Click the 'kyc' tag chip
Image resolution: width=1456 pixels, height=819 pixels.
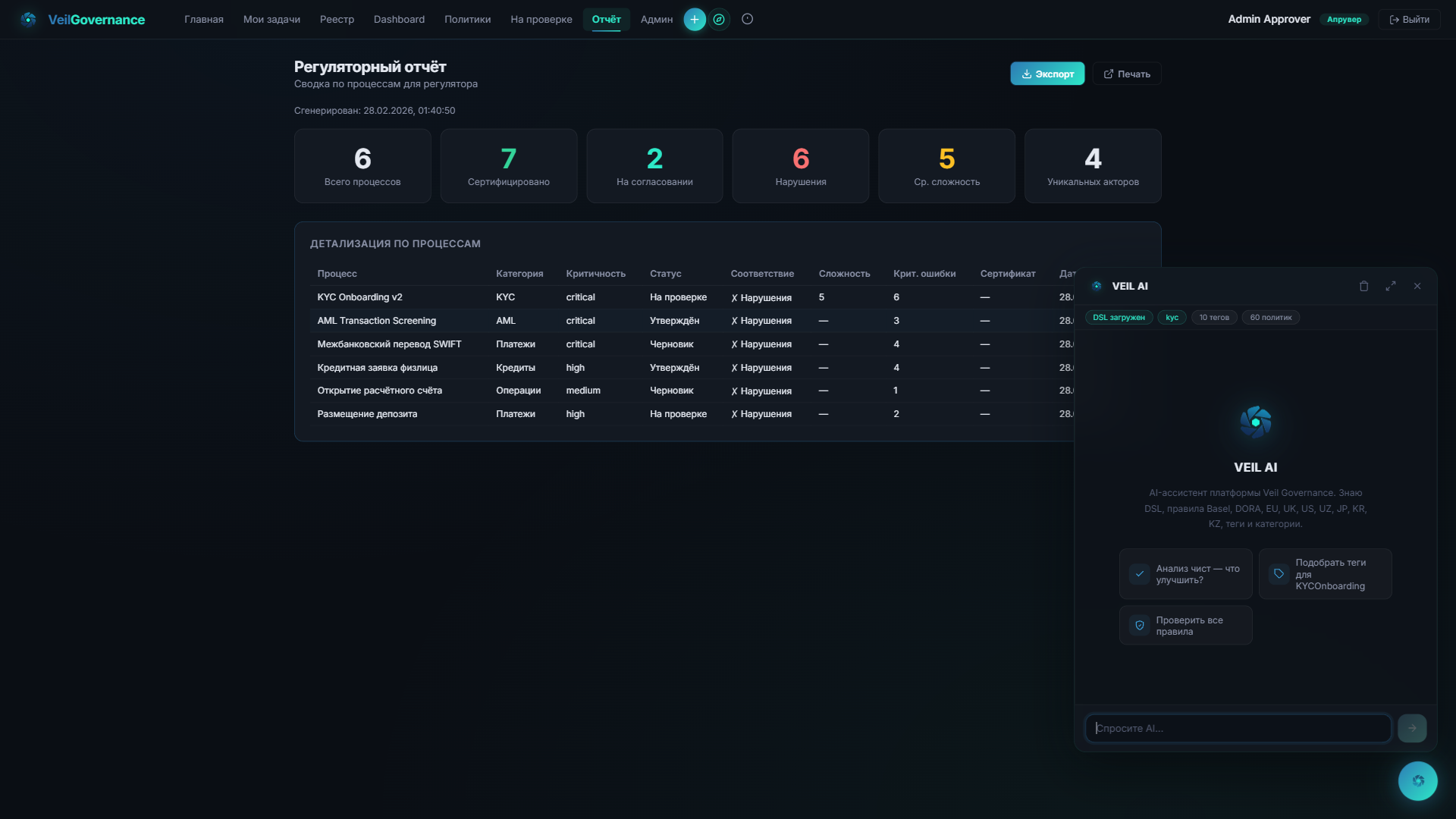click(x=1171, y=318)
